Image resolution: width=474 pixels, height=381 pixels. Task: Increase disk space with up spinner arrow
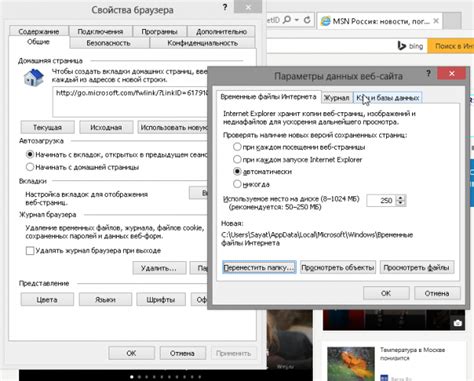401,198
